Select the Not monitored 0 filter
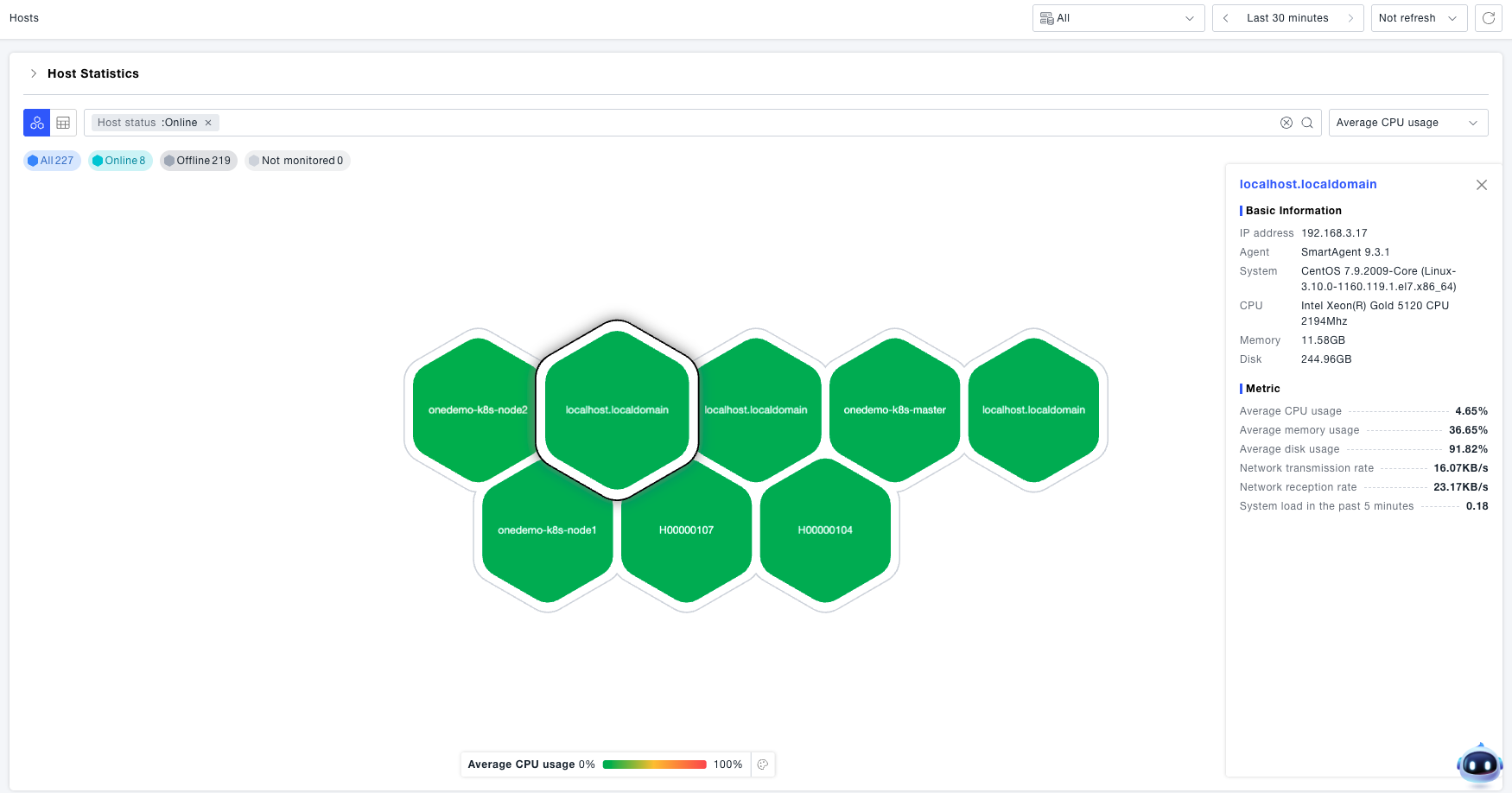1512x793 pixels. [296, 161]
